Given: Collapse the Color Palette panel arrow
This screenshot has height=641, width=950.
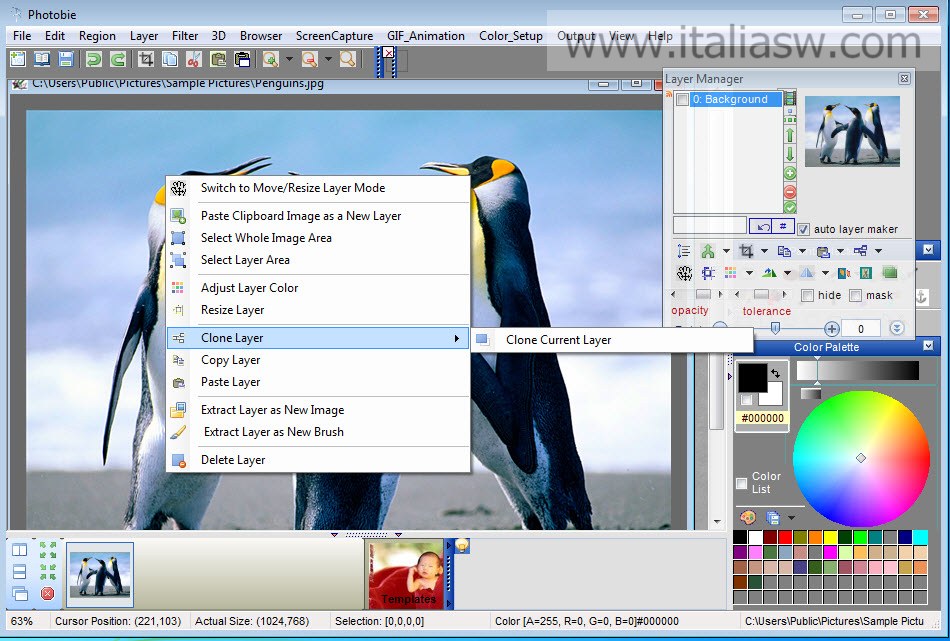Looking at the screenshot, I should (x=928, y=346).
